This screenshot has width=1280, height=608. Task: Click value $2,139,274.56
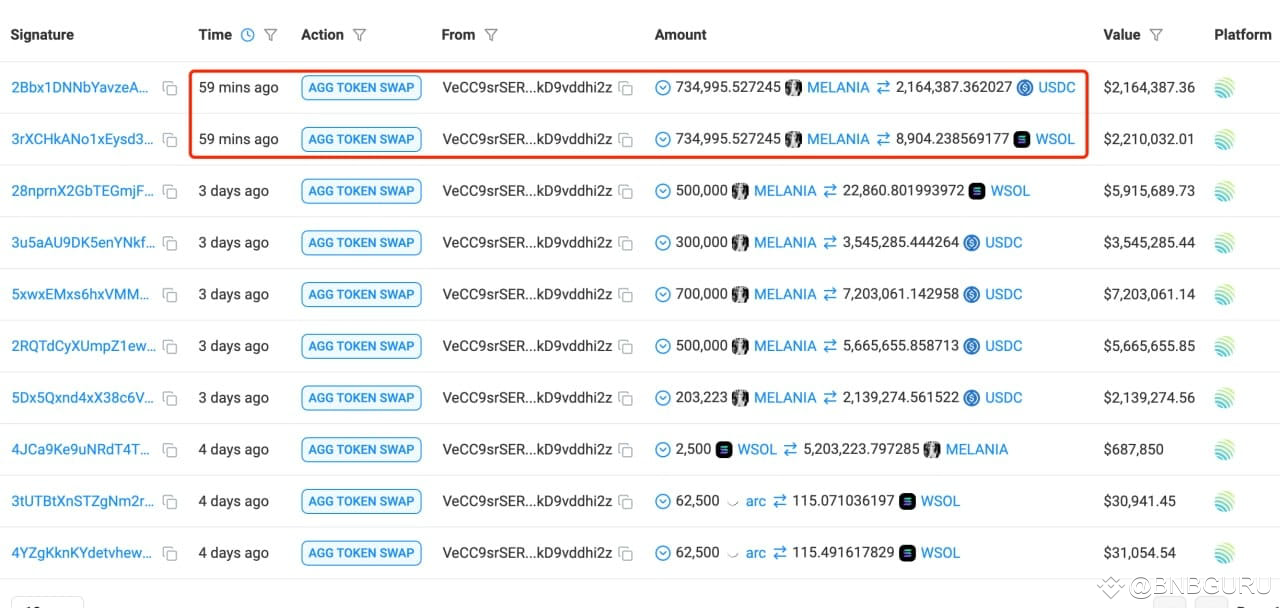click(1149, 398)
